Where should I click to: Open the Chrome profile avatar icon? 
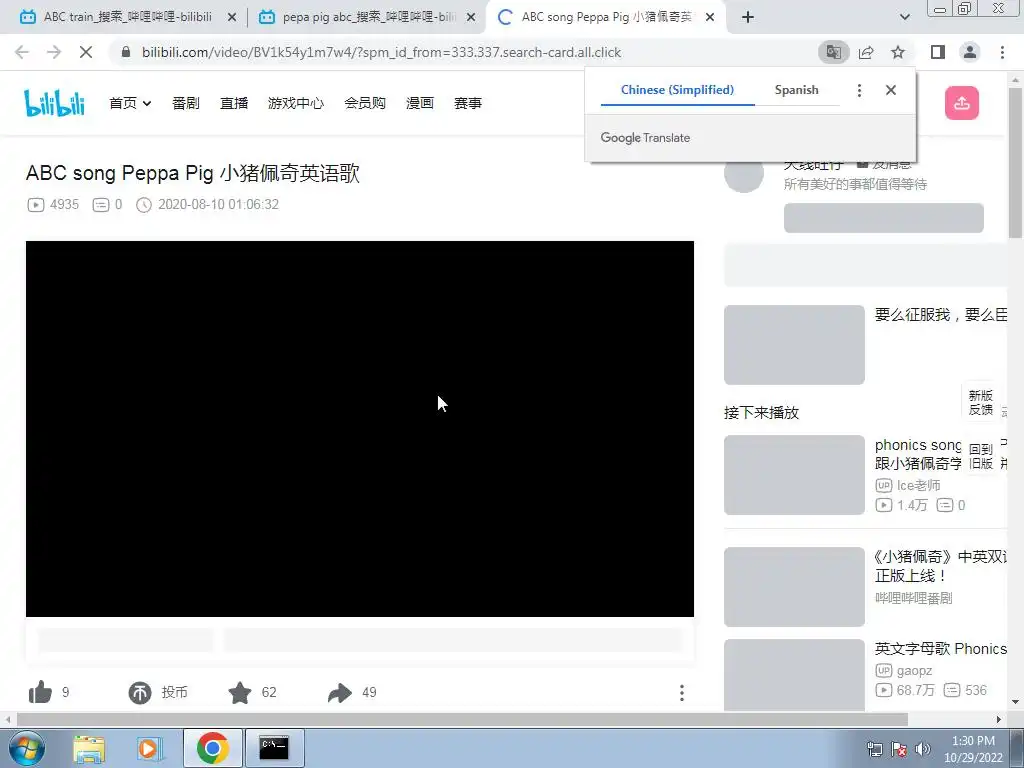(970, 52)
